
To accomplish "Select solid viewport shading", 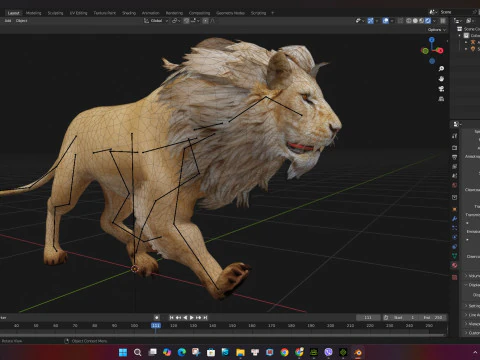I will coord(415,21).
